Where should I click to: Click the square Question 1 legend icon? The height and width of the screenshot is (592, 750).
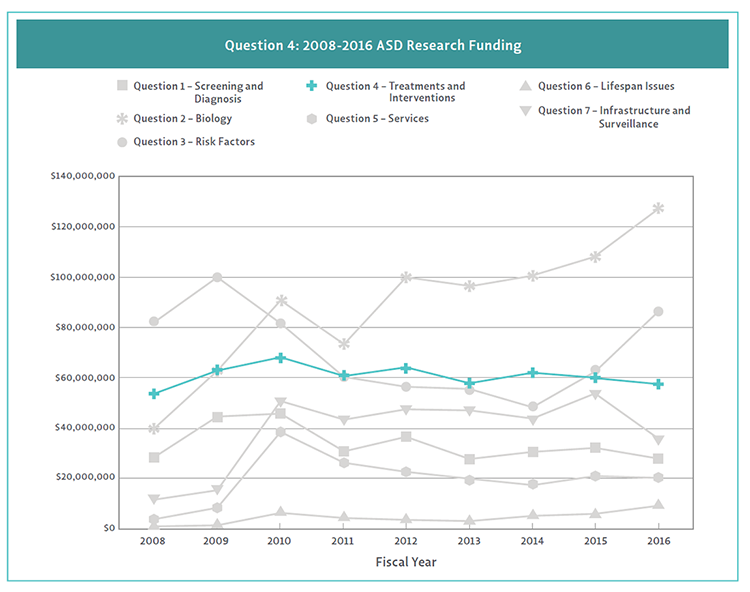(x=123, y=86)
